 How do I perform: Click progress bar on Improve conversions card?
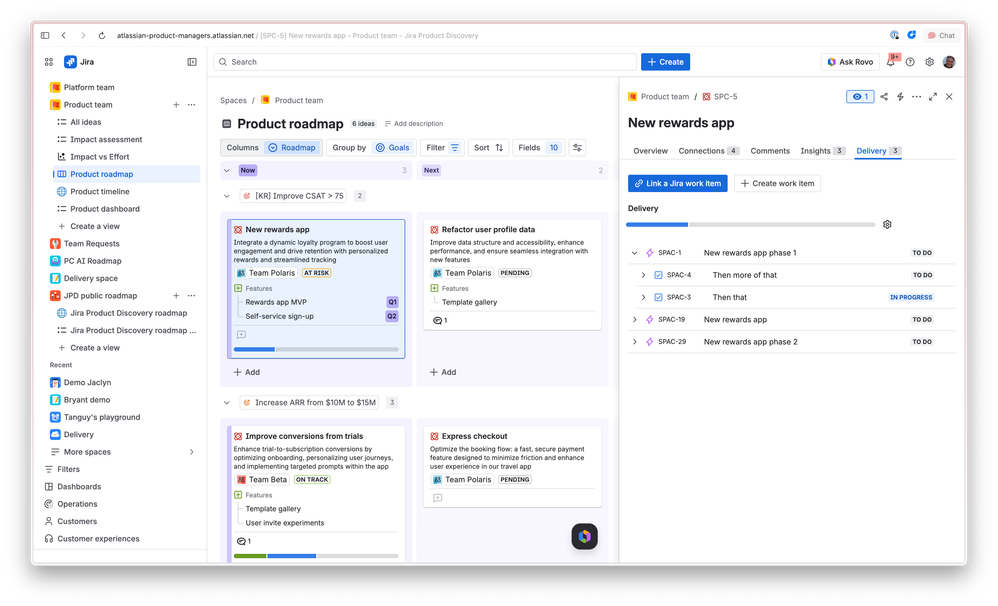316,556
